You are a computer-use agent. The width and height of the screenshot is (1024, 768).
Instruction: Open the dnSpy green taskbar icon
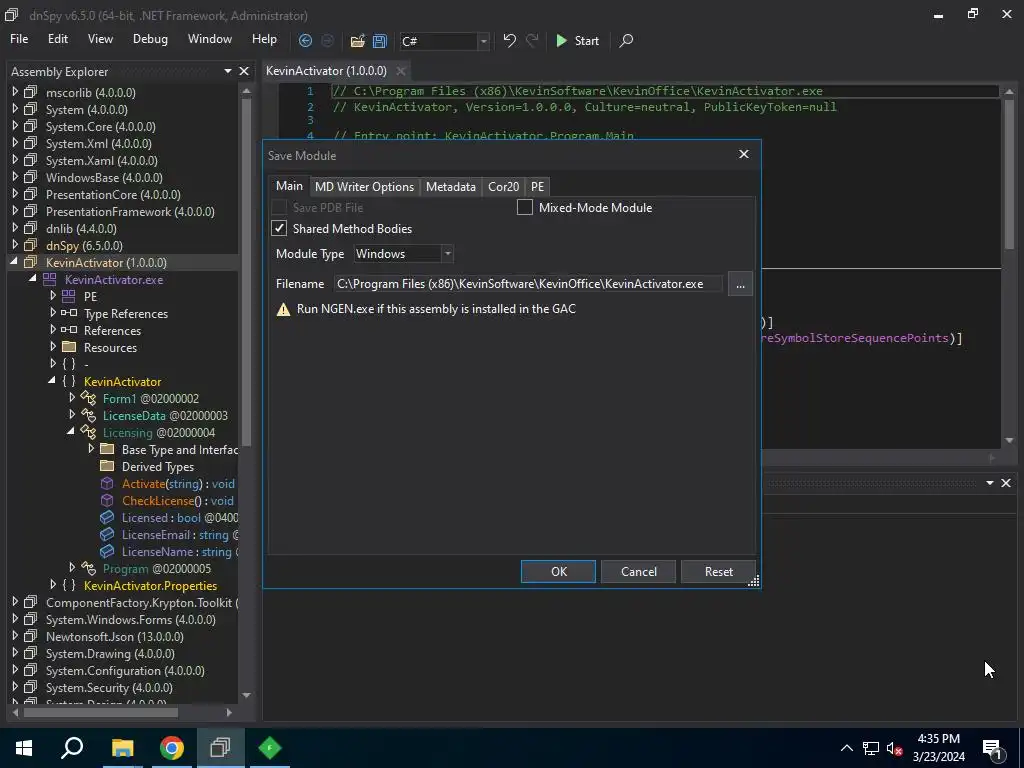click(270, 748)
